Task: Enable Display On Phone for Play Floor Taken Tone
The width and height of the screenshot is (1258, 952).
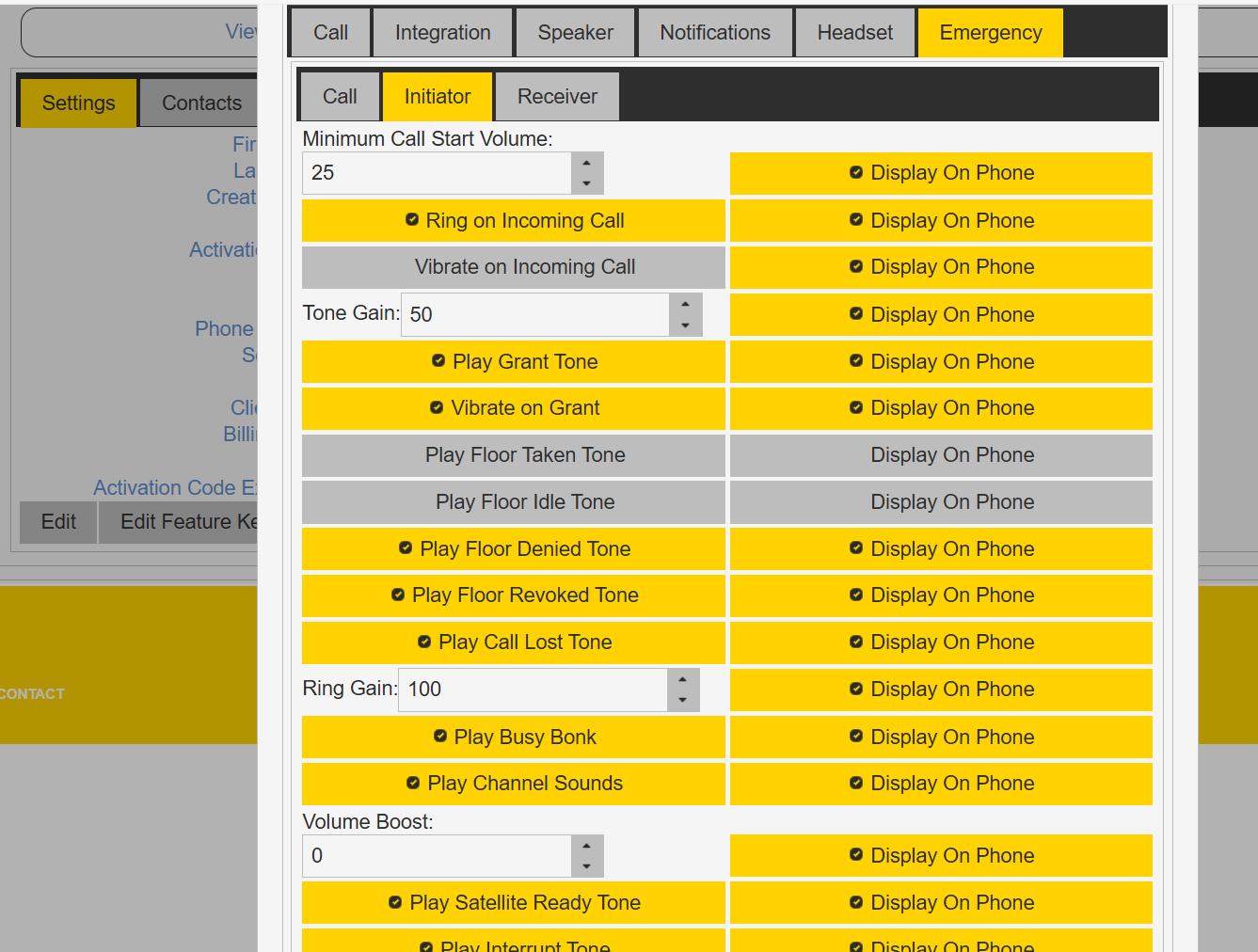Action: (x=941, y=455)
